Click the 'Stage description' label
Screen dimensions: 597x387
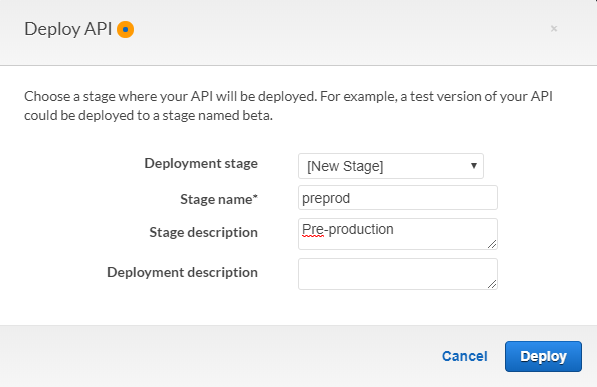coord(203,232)
